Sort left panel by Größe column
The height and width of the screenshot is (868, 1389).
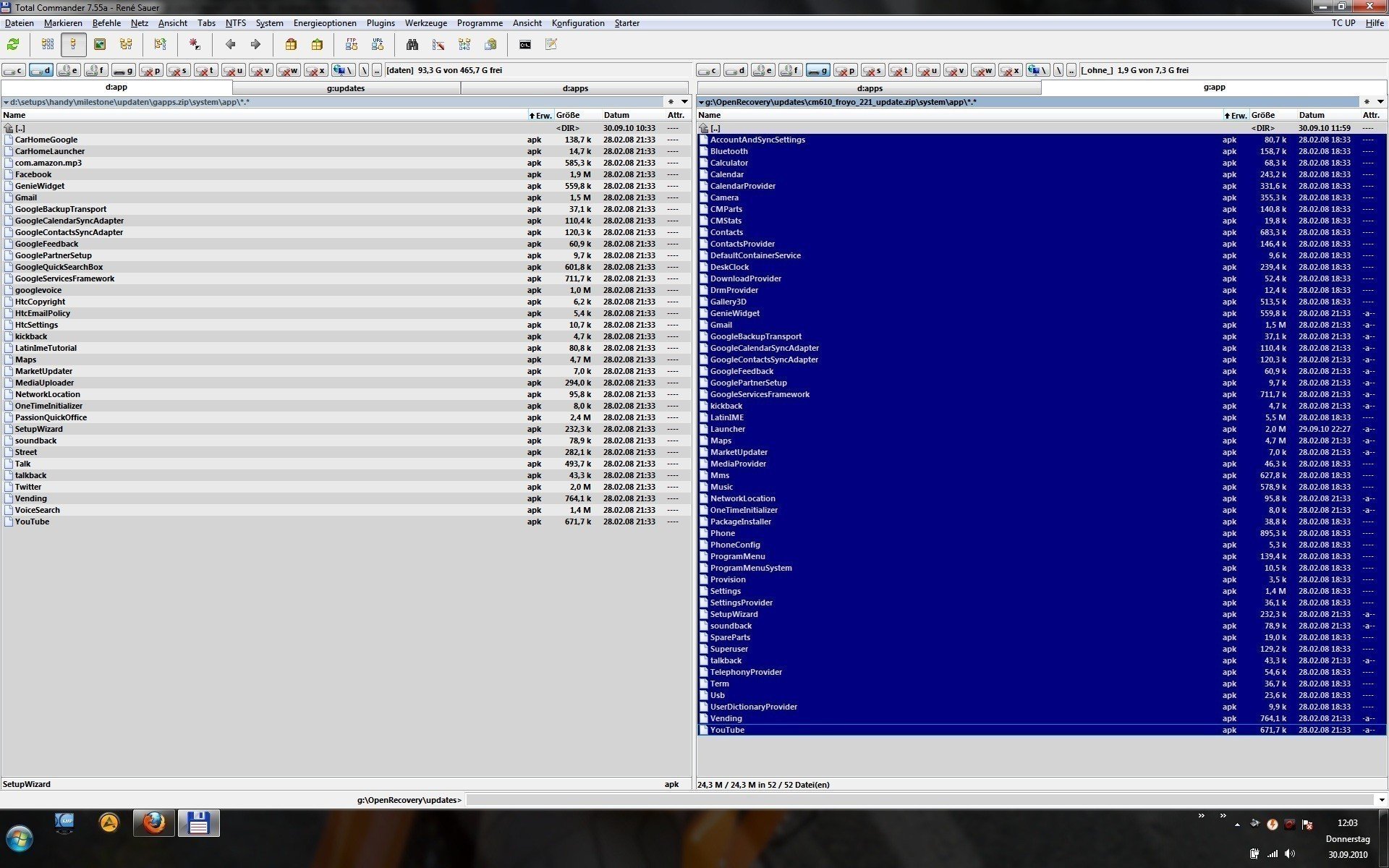(x=577, y=115)
